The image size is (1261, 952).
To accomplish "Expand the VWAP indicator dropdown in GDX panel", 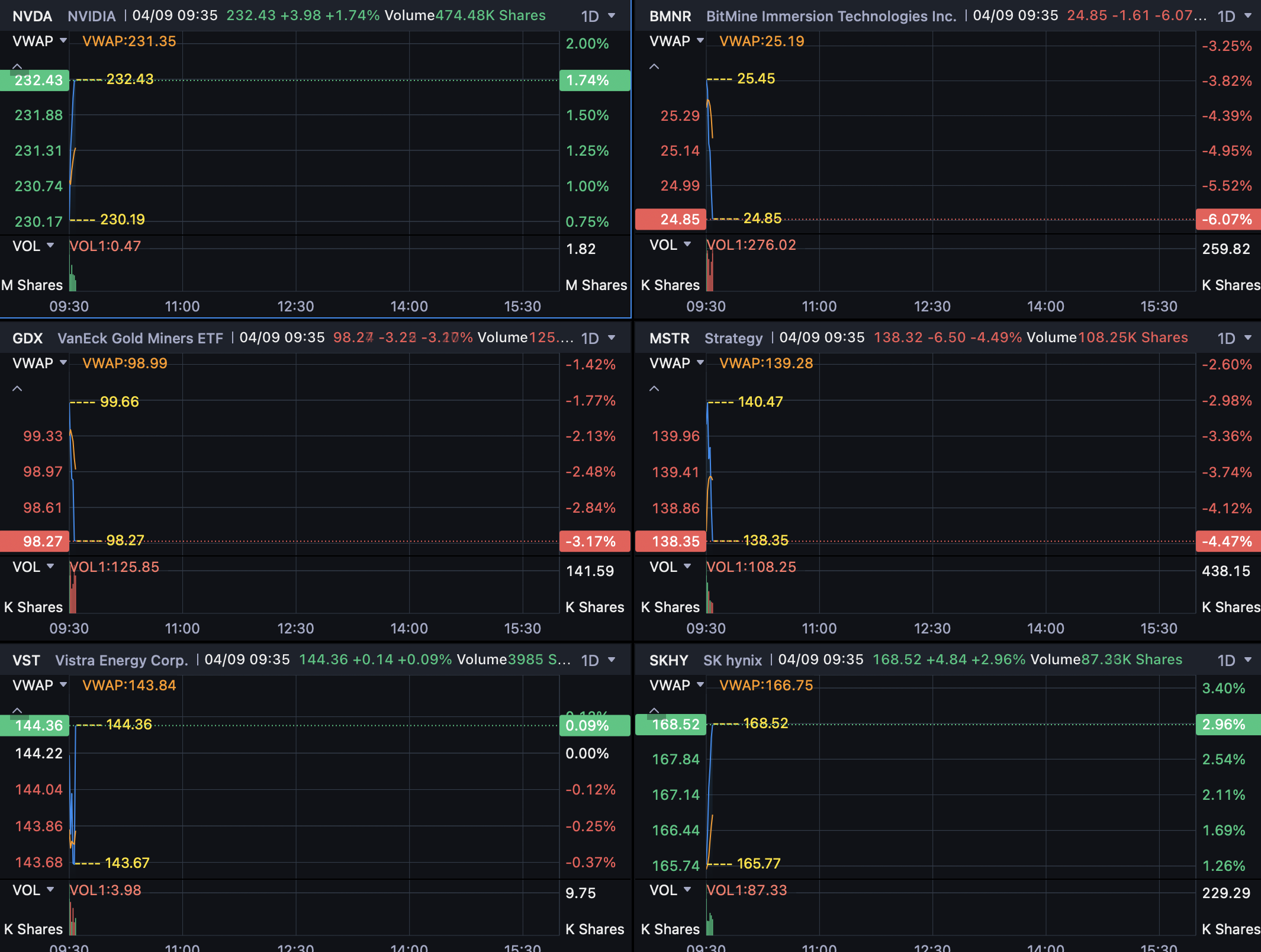I will point(40,363).
